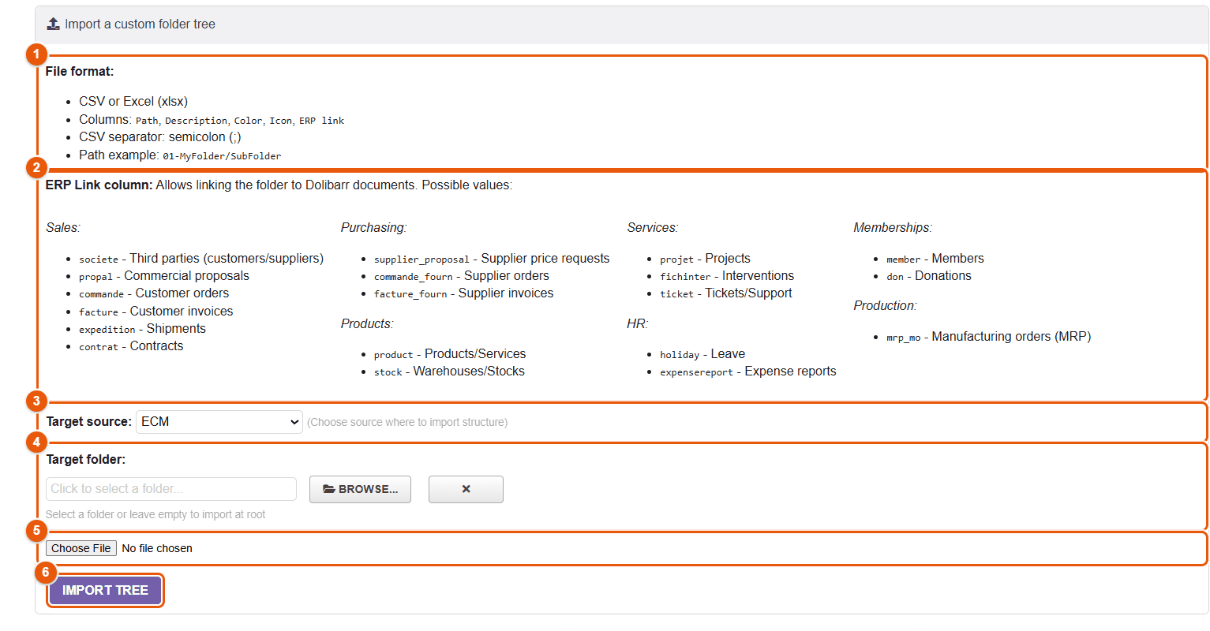Click the 'Target folder:' label
The image size is (1210, 631).
86,460
